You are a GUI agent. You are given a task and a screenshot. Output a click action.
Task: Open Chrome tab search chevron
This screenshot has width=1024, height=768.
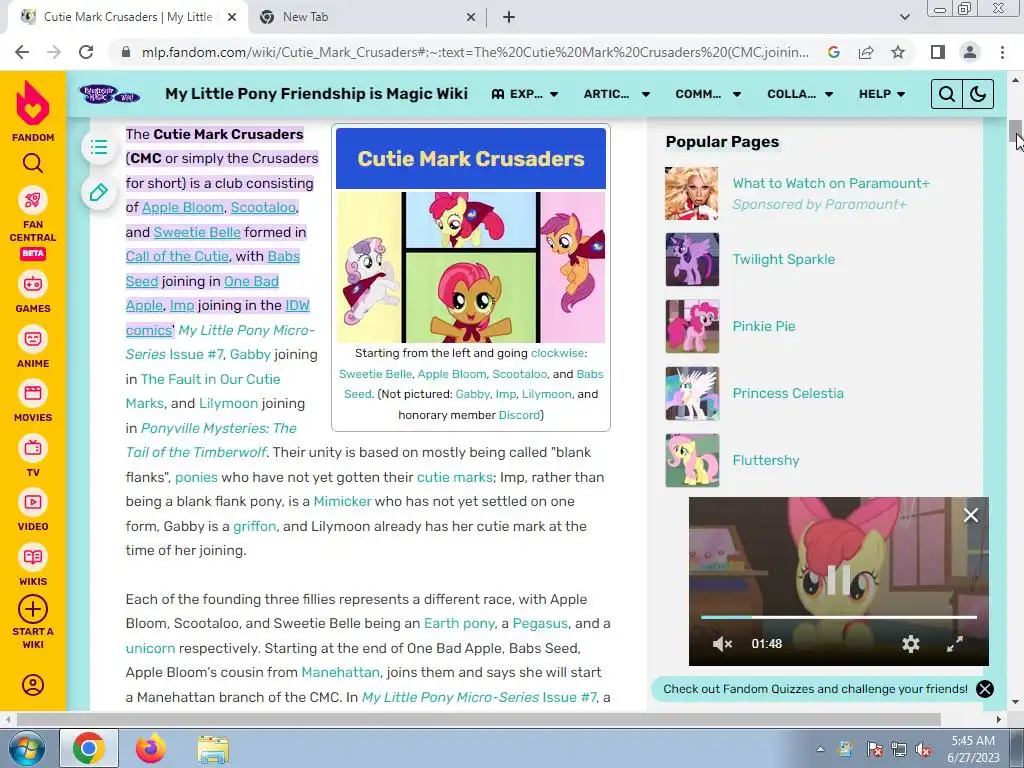[x=904, y=17]
